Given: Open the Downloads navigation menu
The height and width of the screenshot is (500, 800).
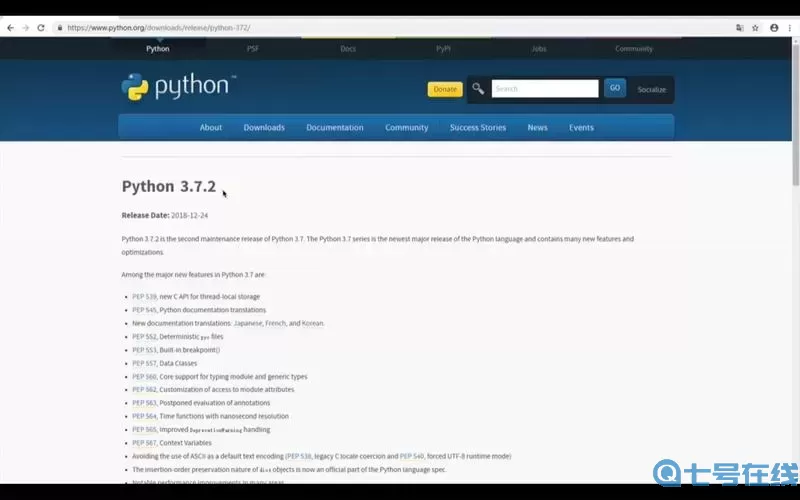Looking at the screenshot, I should tap(264, 128).
